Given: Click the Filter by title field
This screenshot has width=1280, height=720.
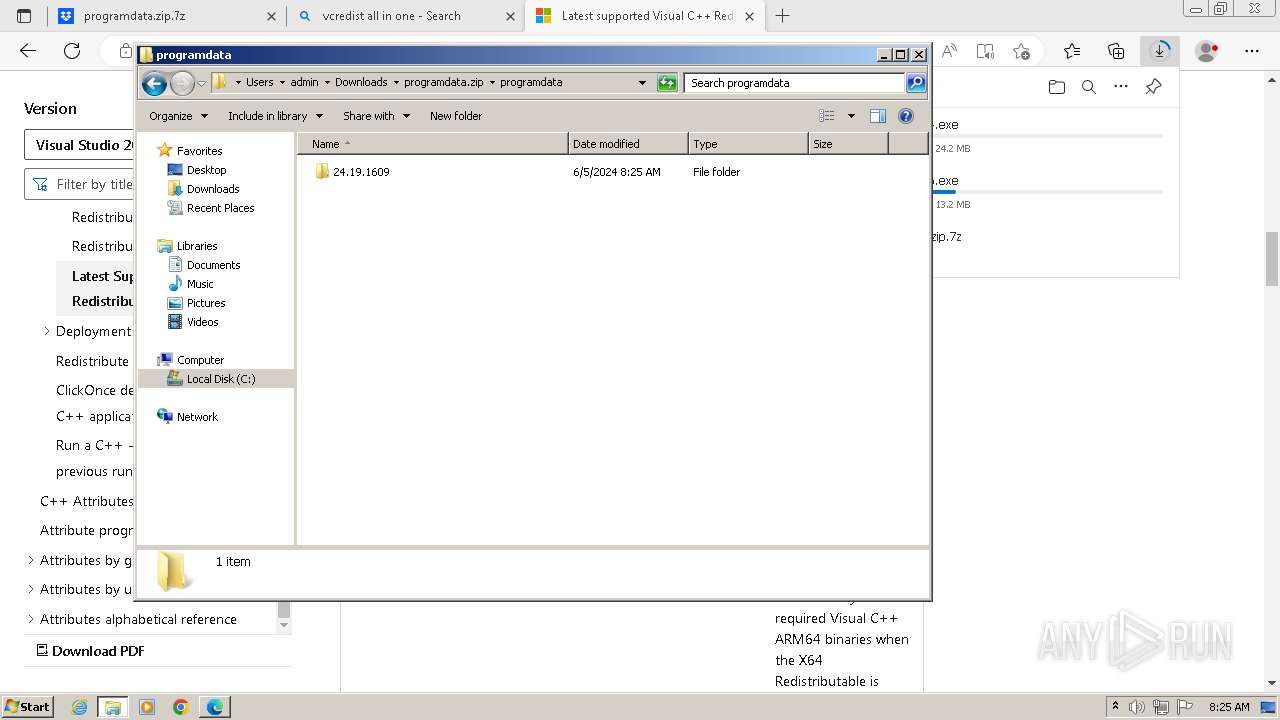Looking at the screenshot, I should click(x=80, y=184).
